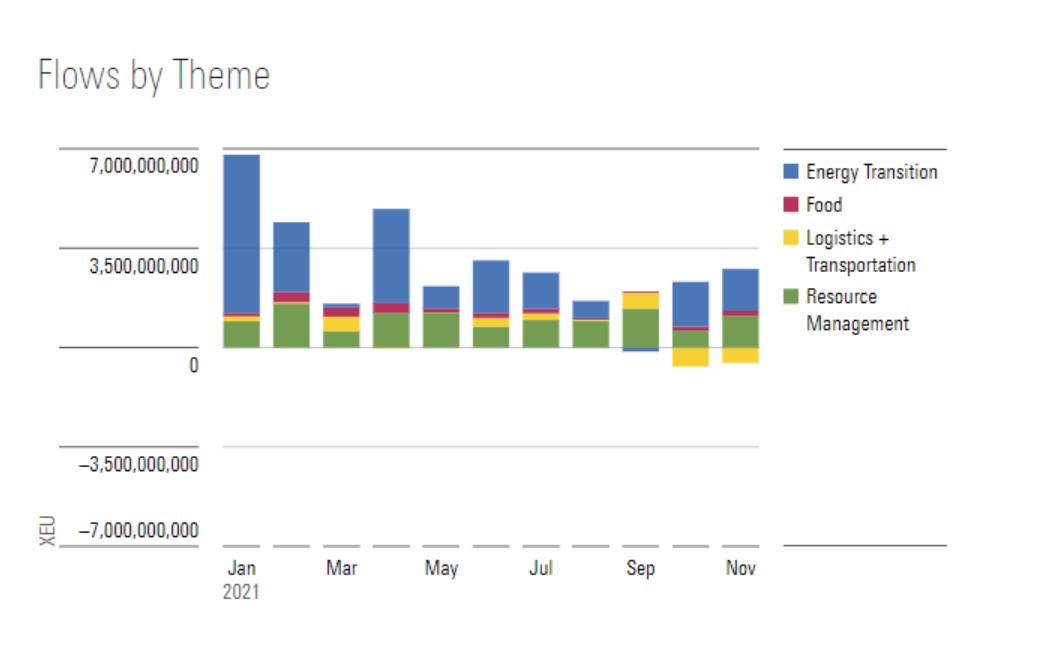Click the April blue Energy Transition bar
The image size is (1047, 669).
pyautogui.click(x=391, y=255)
